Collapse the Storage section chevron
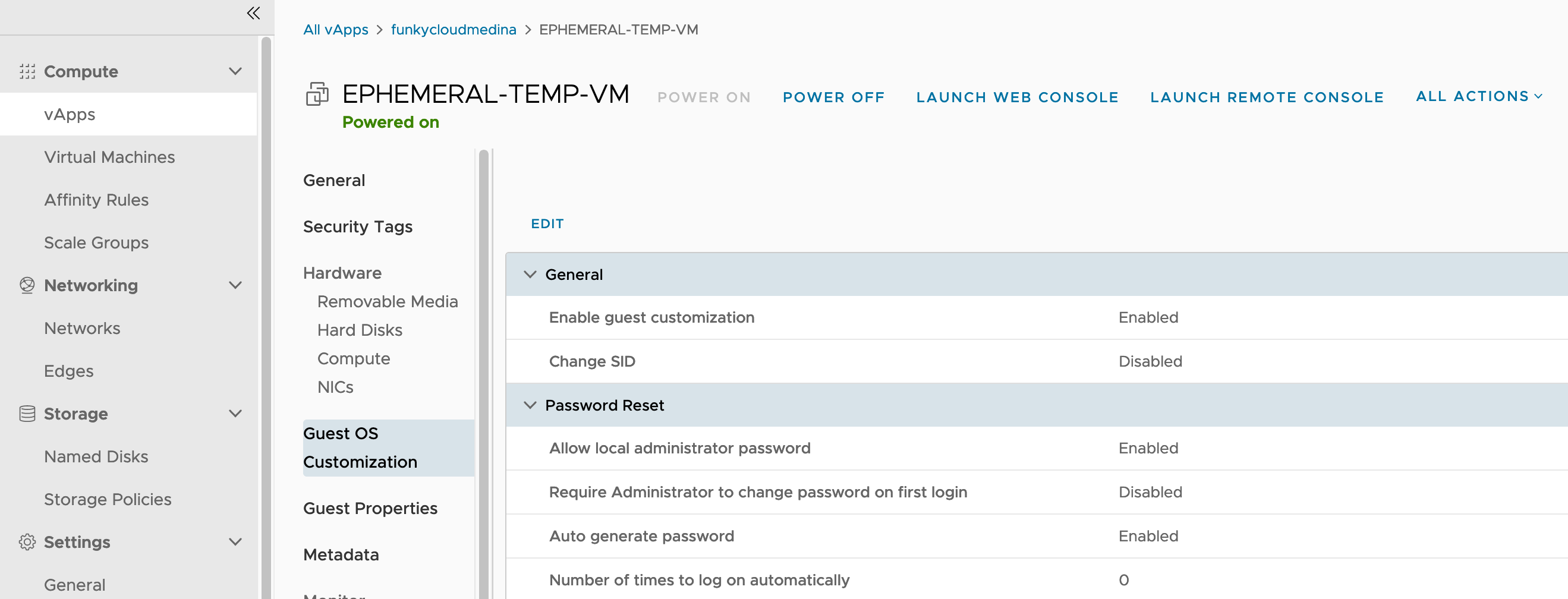 pyautogui.click(x=235, y=414)
